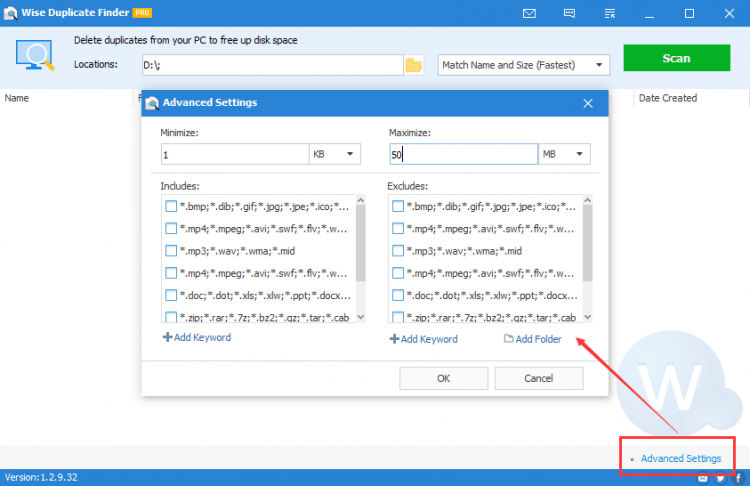
Task: Browse locations with the folder icon
Action: click(413, 65)
